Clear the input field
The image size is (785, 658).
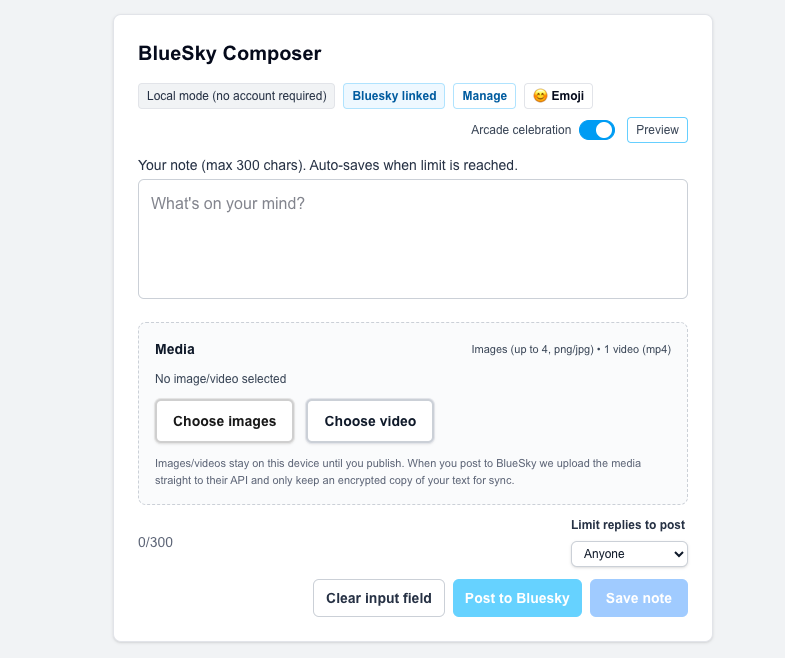point(379,598)
